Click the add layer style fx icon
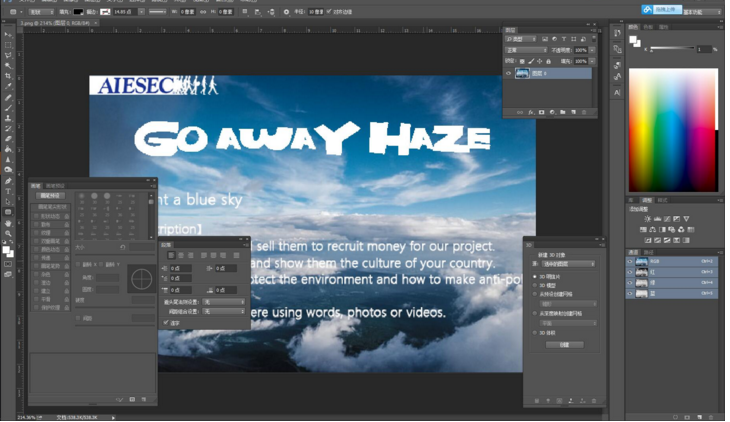This screenshot has height=422, width=730. coord(530,112)
